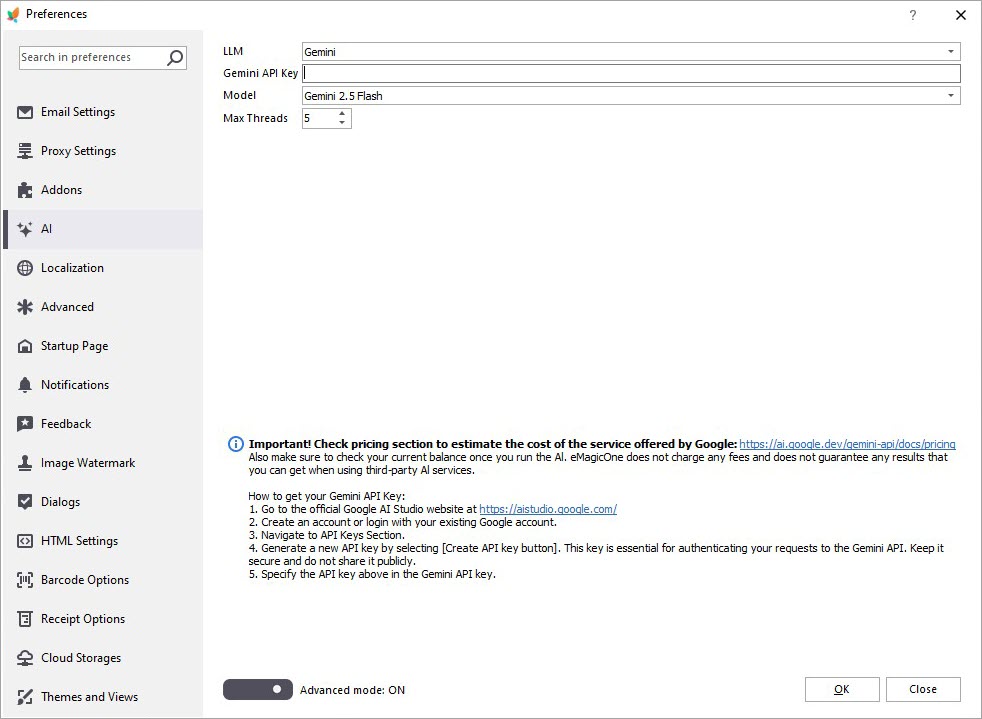The width and height of the screenshot is (982, 719).
Task: Click the Notifications bell icon
Action: 25,385
